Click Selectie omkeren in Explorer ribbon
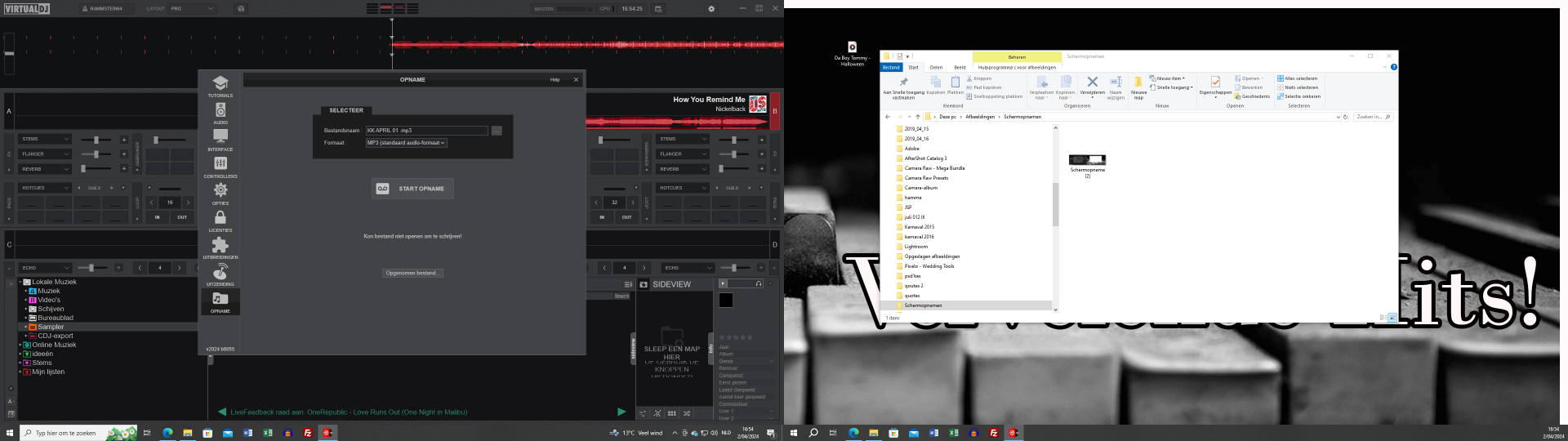 pyautogui.click(x=1298, y=96)
